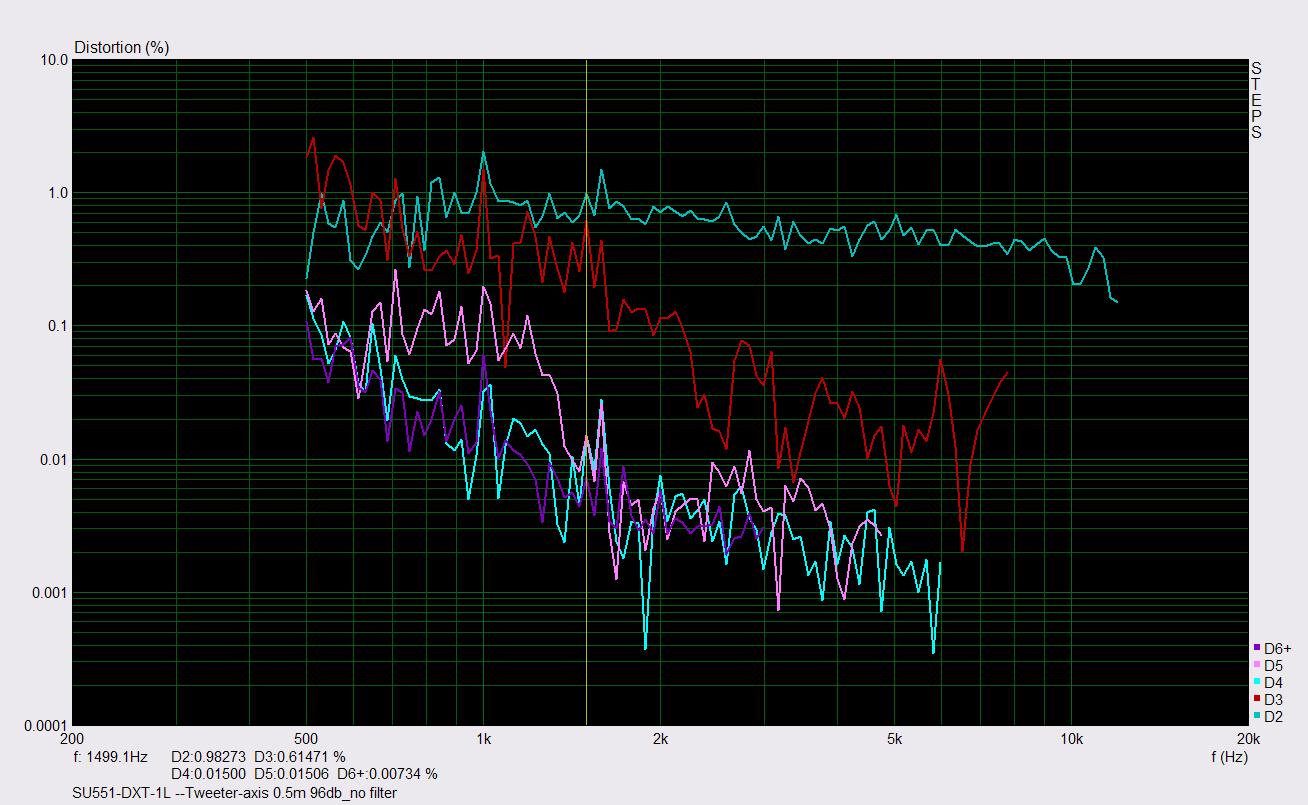This screenshot has height=805, width=1308.
Task: Select the D5 legend label
Action: click(1273, 665)
